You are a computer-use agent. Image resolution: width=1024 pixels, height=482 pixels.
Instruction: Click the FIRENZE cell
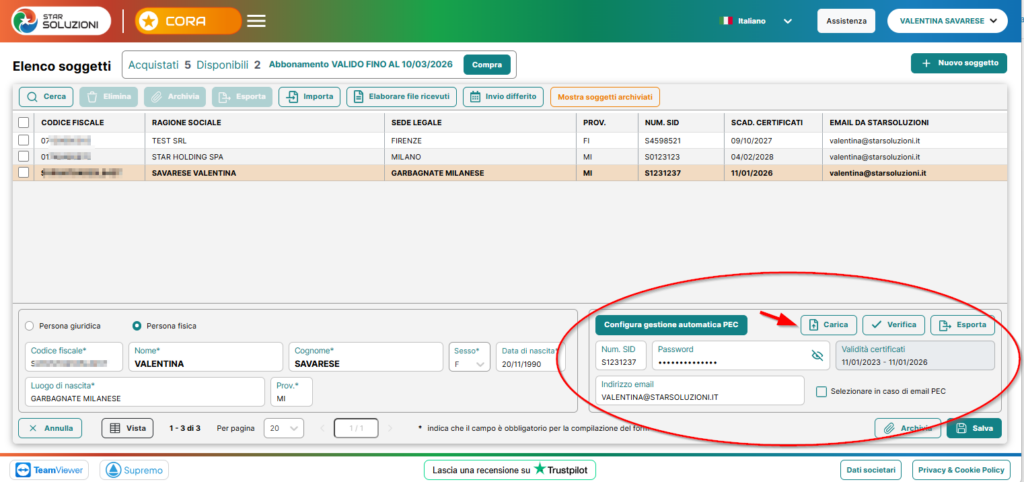tap(480, 140)
